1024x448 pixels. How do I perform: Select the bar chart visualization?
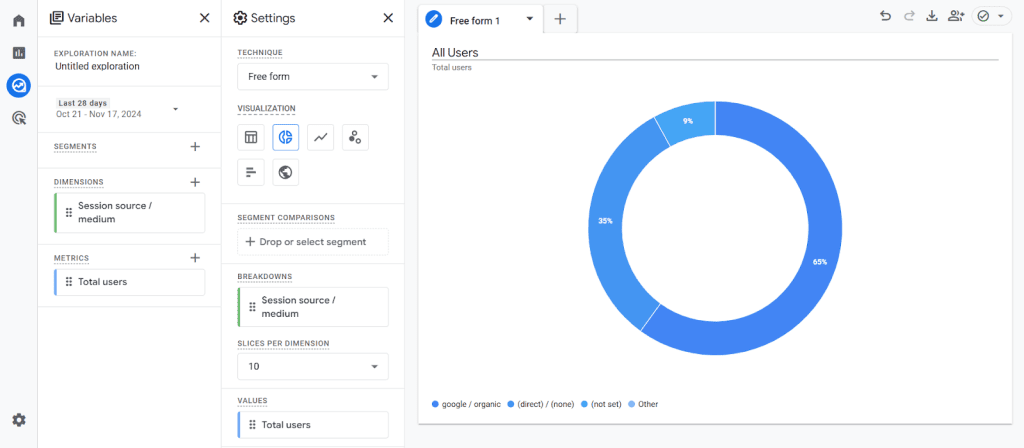tap(251, 173)
